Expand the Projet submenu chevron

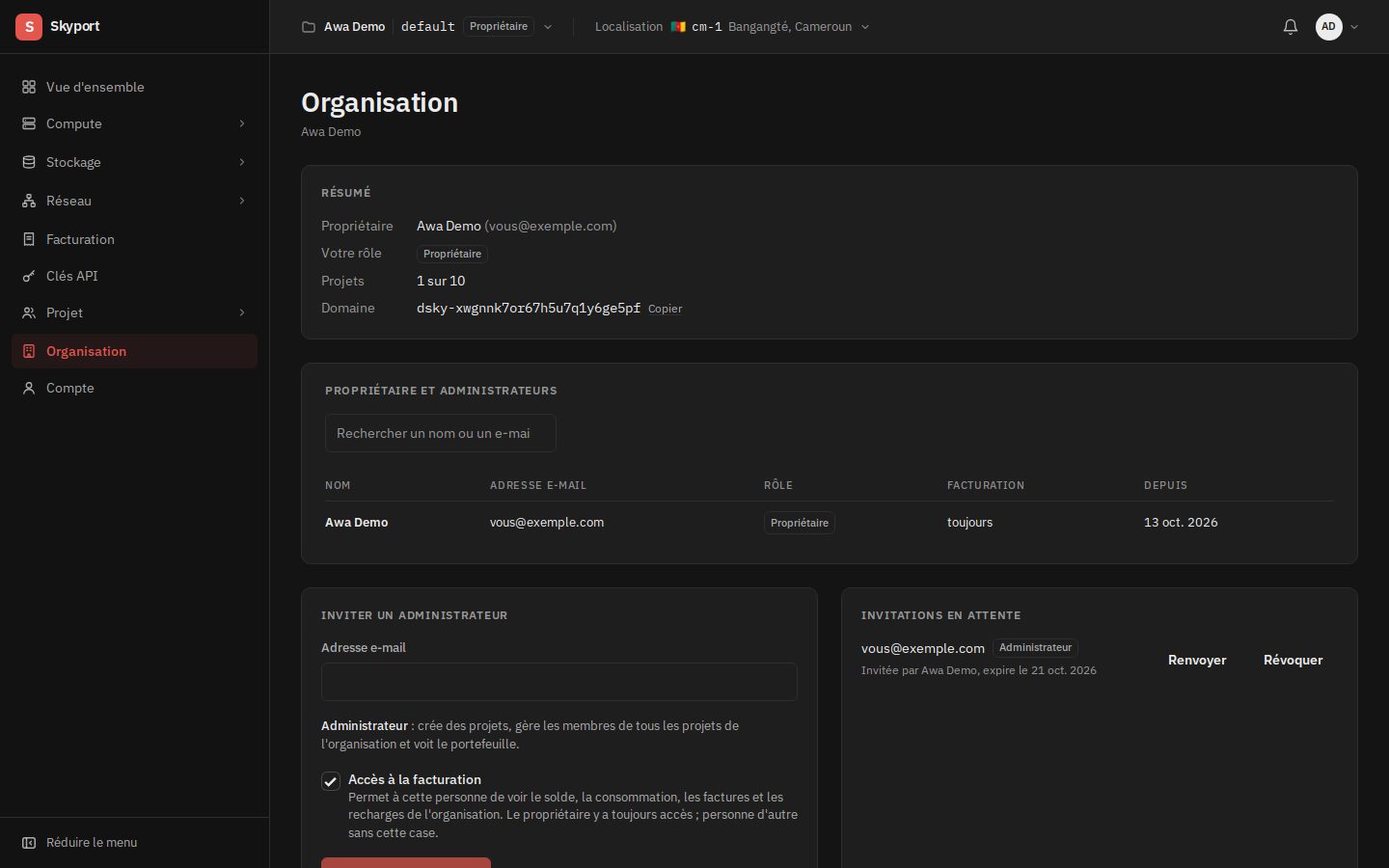point(242,312)
